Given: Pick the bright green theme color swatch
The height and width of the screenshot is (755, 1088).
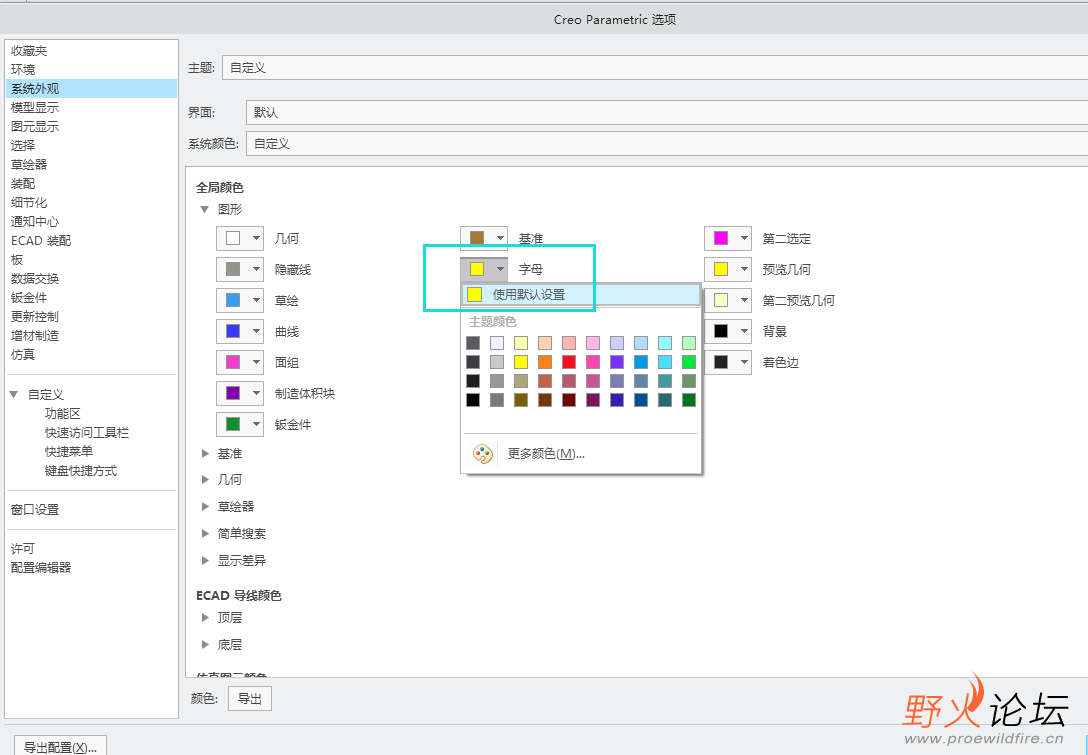Looking at the screenshot, I should tap(689, 362).
